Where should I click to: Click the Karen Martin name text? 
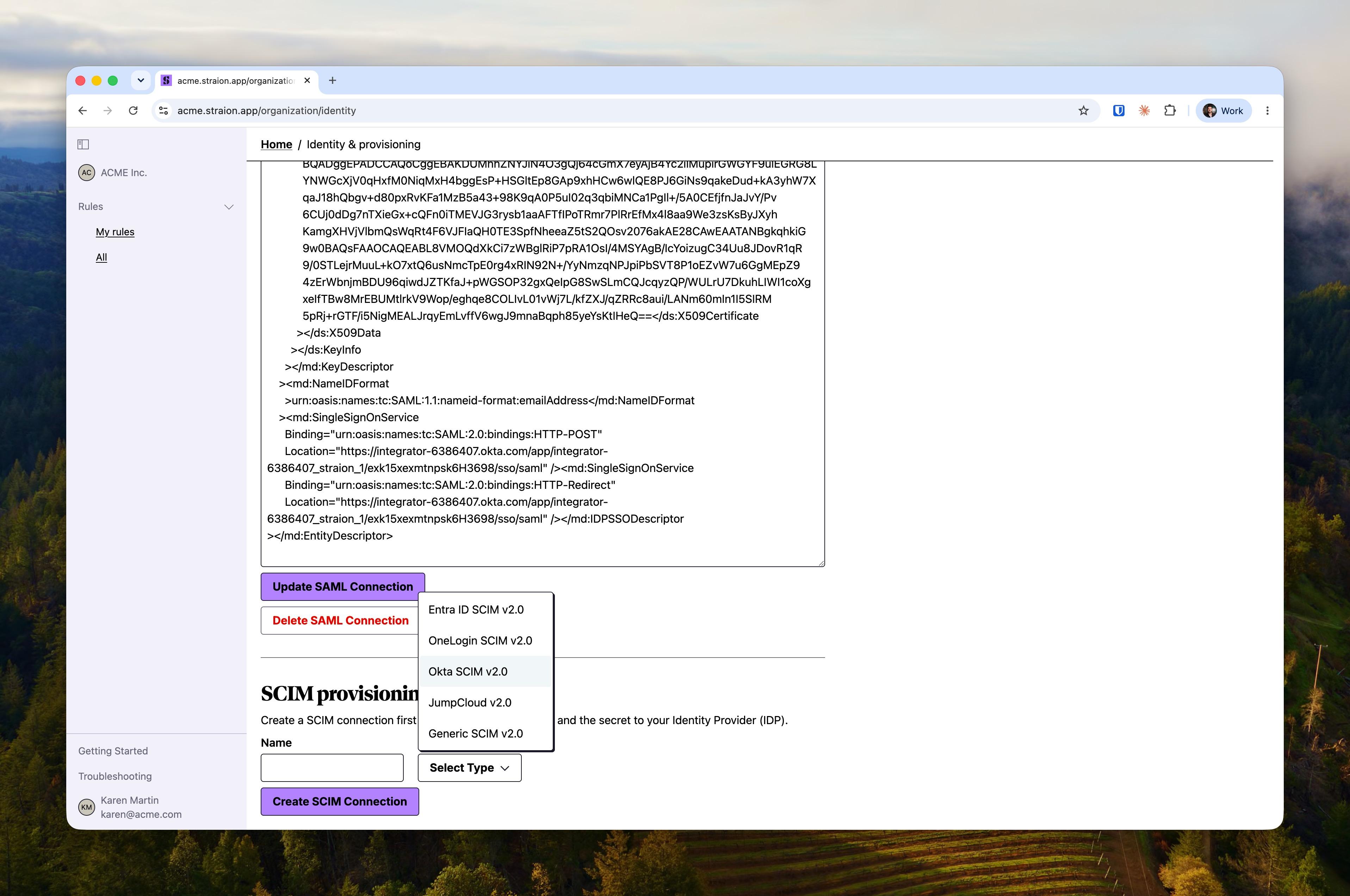130,800
